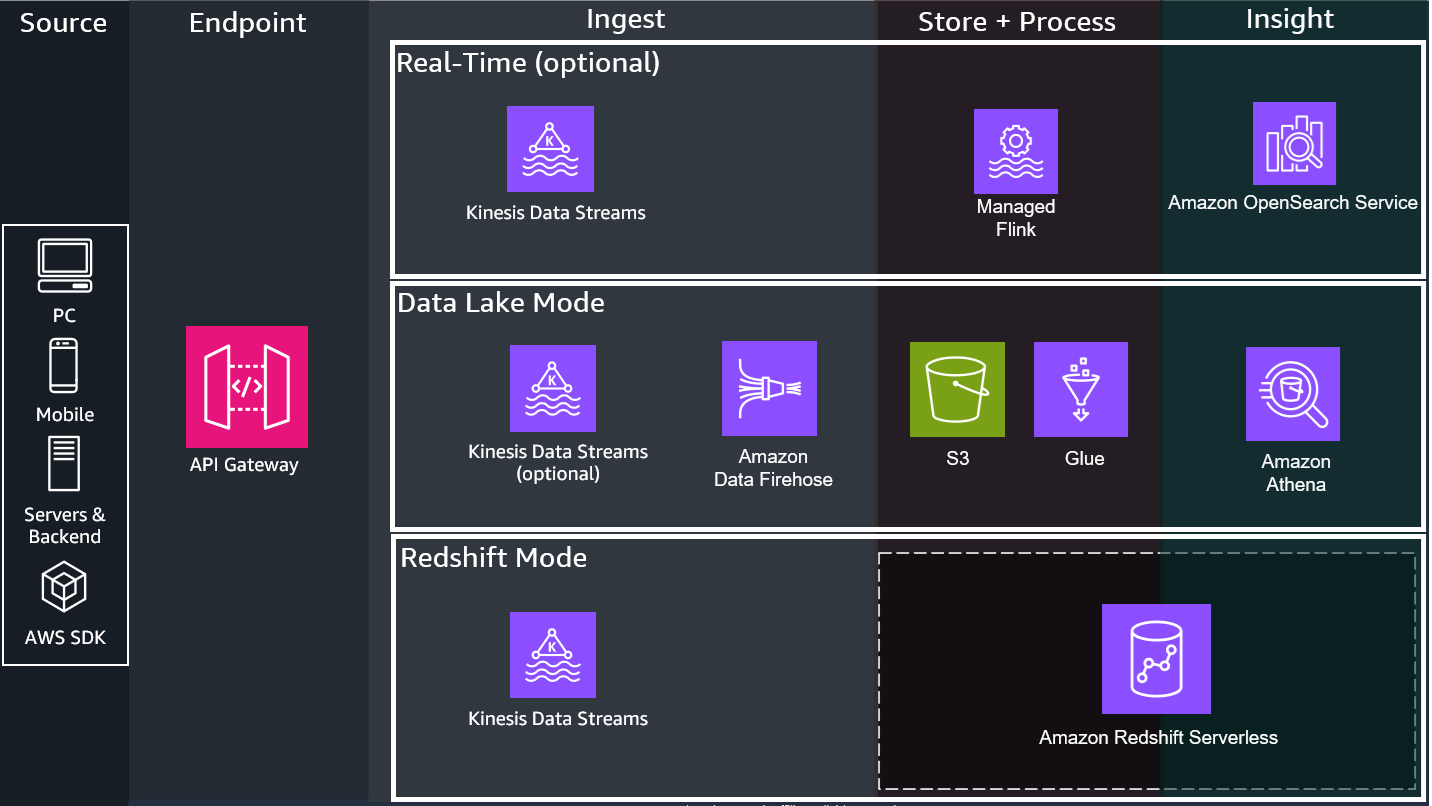1432x806 pixels.
Task: Click the PC monitor icon
Action: (x=65, y=266)
